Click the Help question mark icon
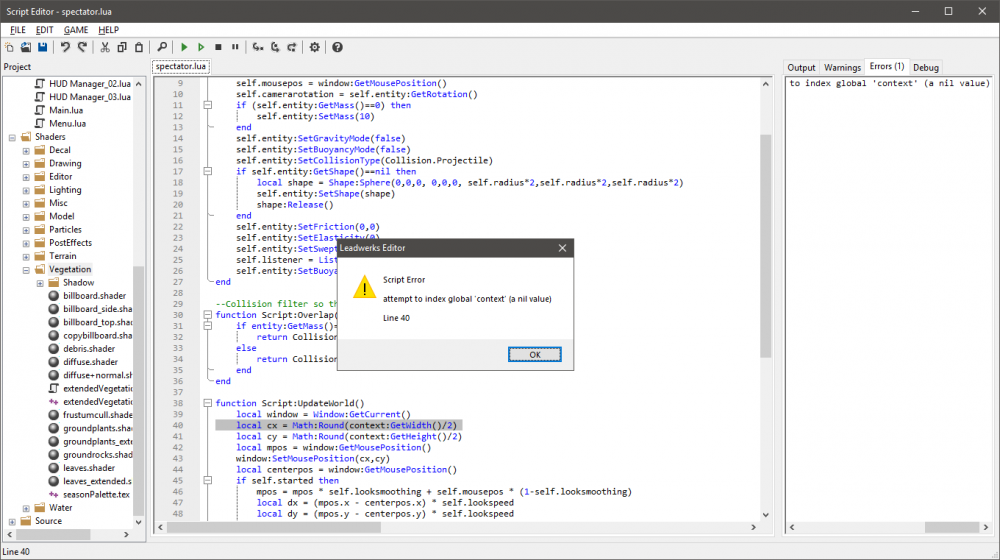This screenshot has width=1000, height=560. click(337, 47)
